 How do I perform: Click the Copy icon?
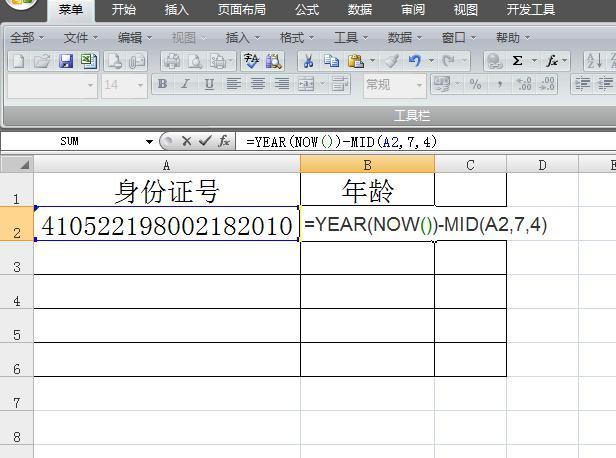coord(331,61)
